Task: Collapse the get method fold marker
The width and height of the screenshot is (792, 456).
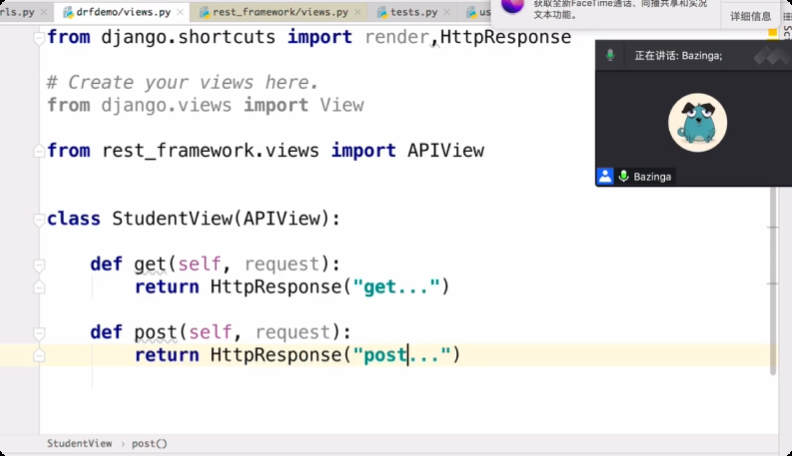Action: (39, 265)
